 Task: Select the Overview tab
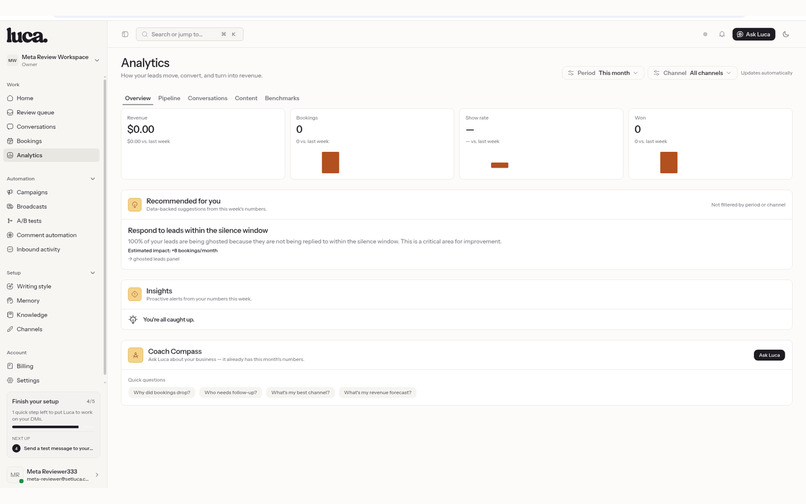(x=138, y=98)
